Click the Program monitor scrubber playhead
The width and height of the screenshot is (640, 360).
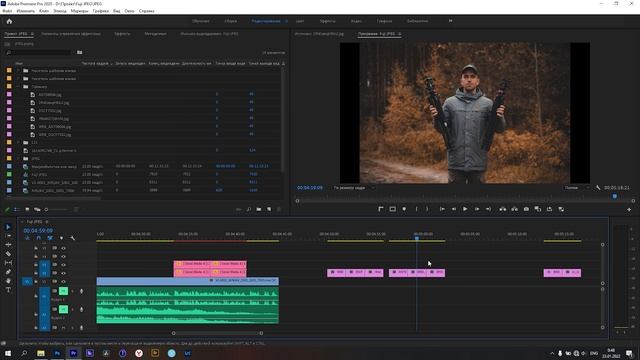(615, 196)
